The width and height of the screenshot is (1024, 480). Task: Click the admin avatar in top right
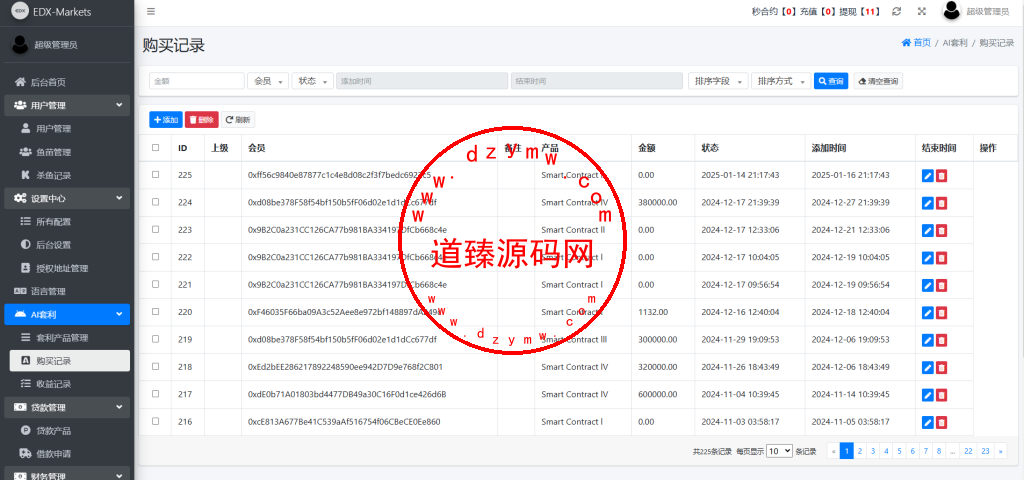click(952, 10)
